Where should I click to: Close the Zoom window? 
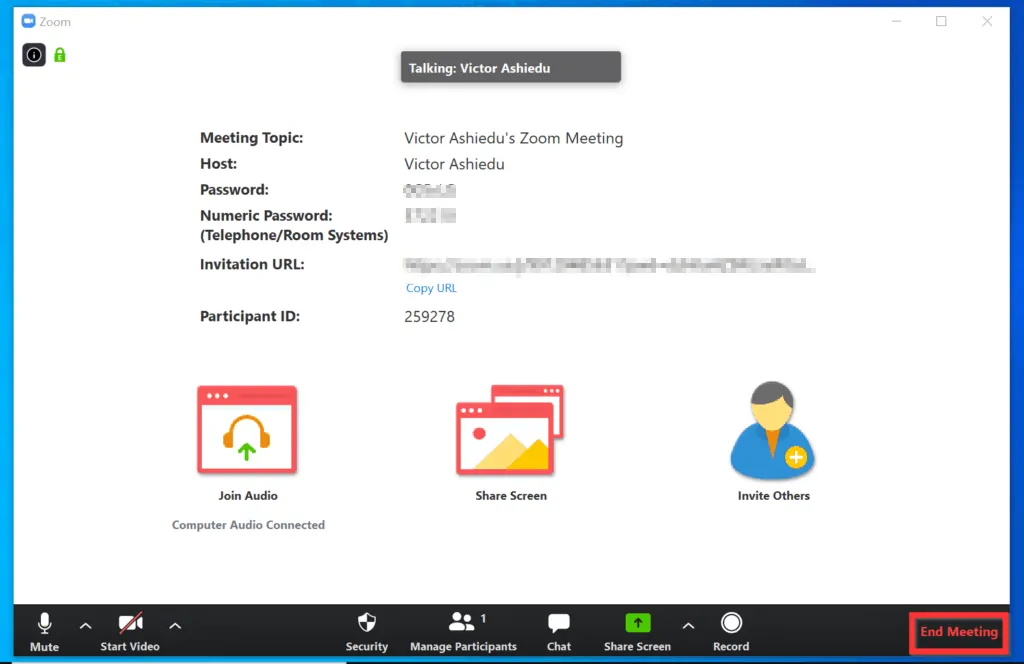pos(987,21)
